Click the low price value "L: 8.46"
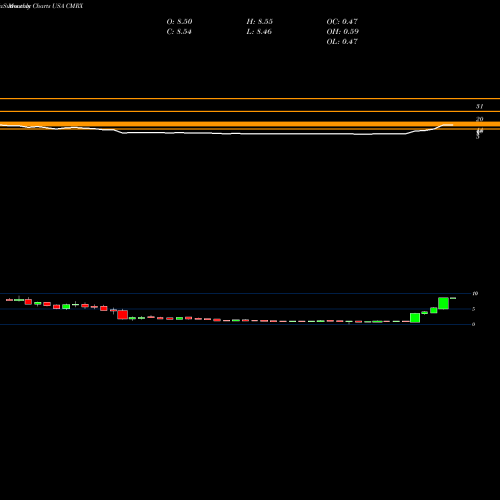Screen dimensions: 500x500 click(x=259, y=31)
